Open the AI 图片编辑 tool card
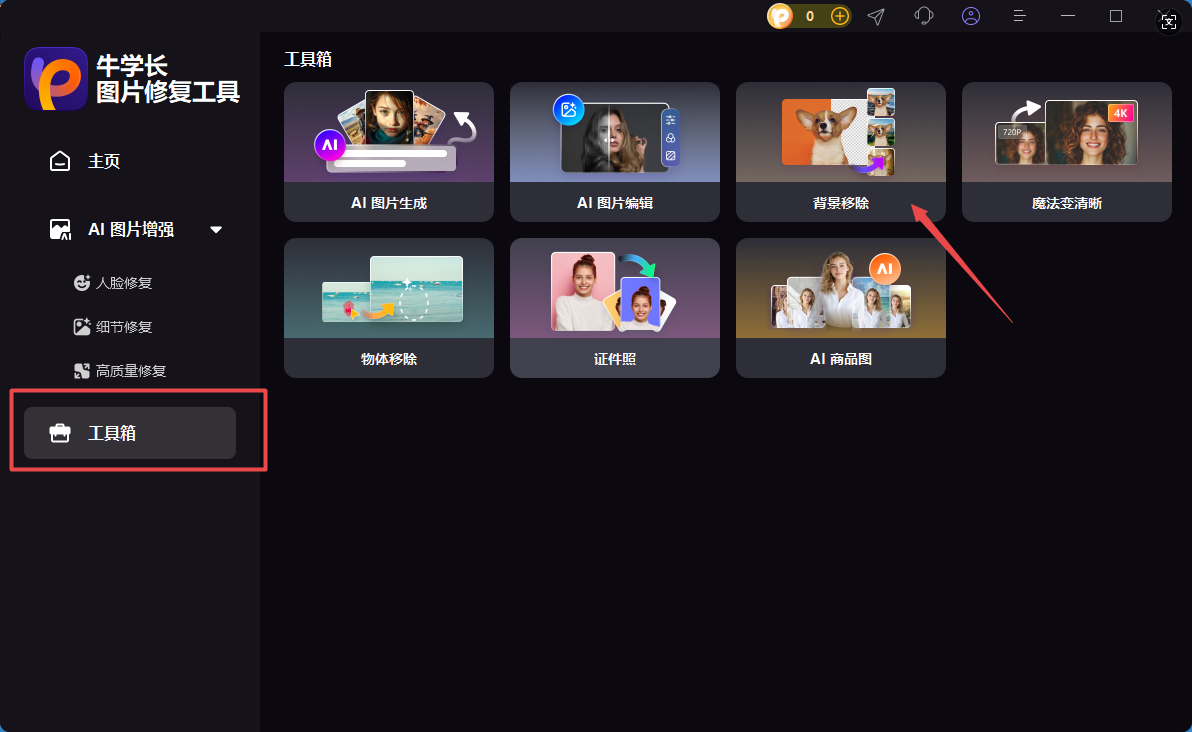The width and height of the screenshot is (1192, 732). 614,152
